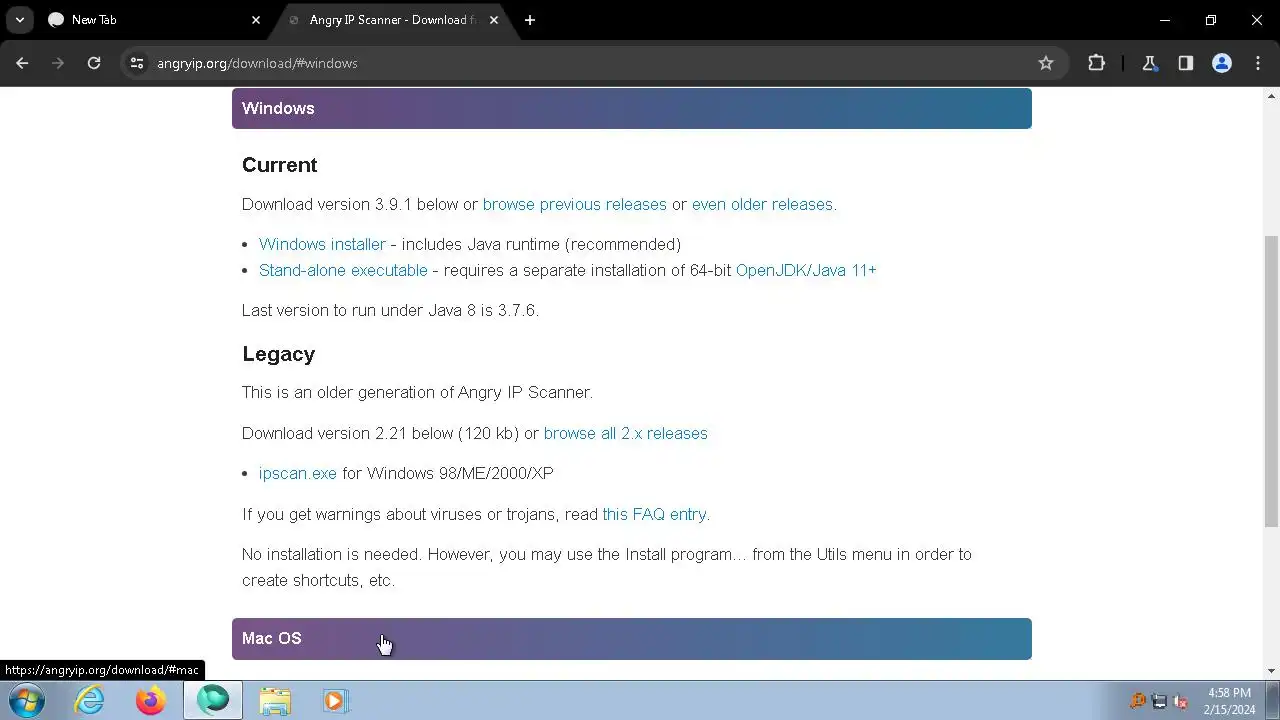This screenshot has height=720, width=1280.
Task: Open the Extensions puzzle icon
Action: point(1097,63)
